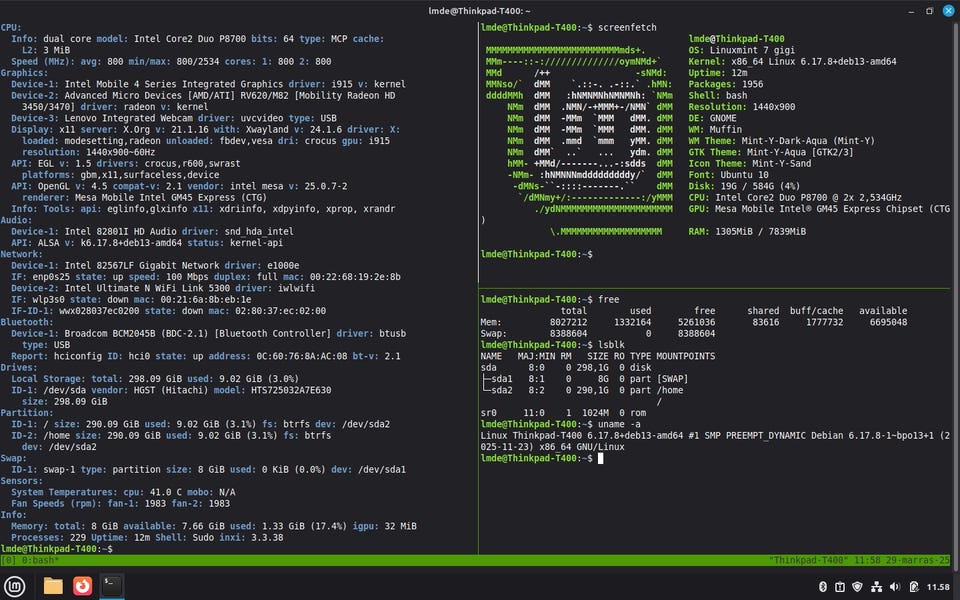Click 'Processes: 229' in the Info section

[x=48, y=538]
